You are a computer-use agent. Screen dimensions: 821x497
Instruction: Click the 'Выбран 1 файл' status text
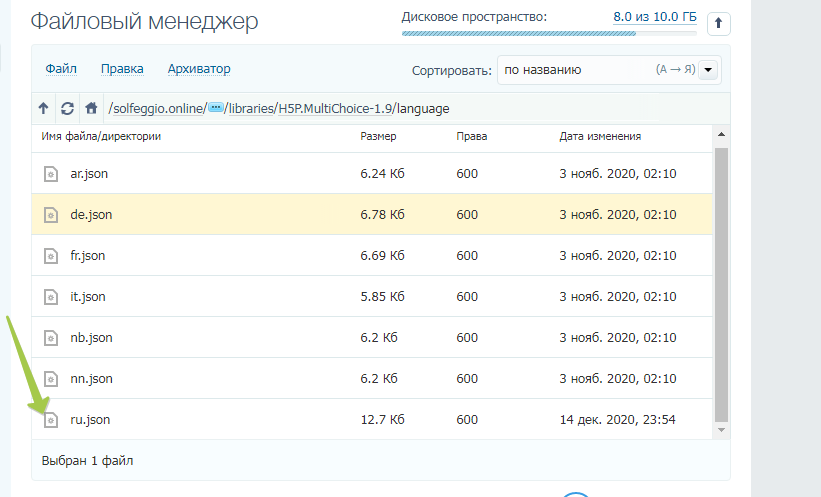click(x=87, y=461)
